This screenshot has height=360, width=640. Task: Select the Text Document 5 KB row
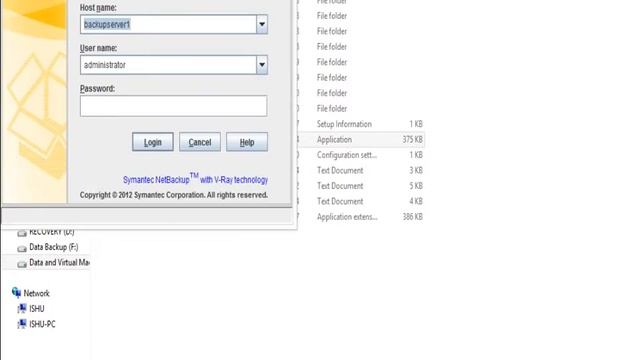361,186
